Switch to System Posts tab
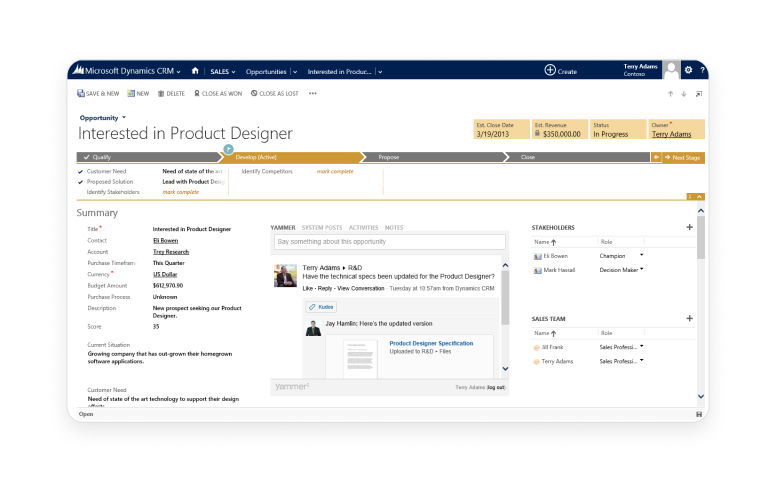This screenshot has width=776, height=482. 322,228
